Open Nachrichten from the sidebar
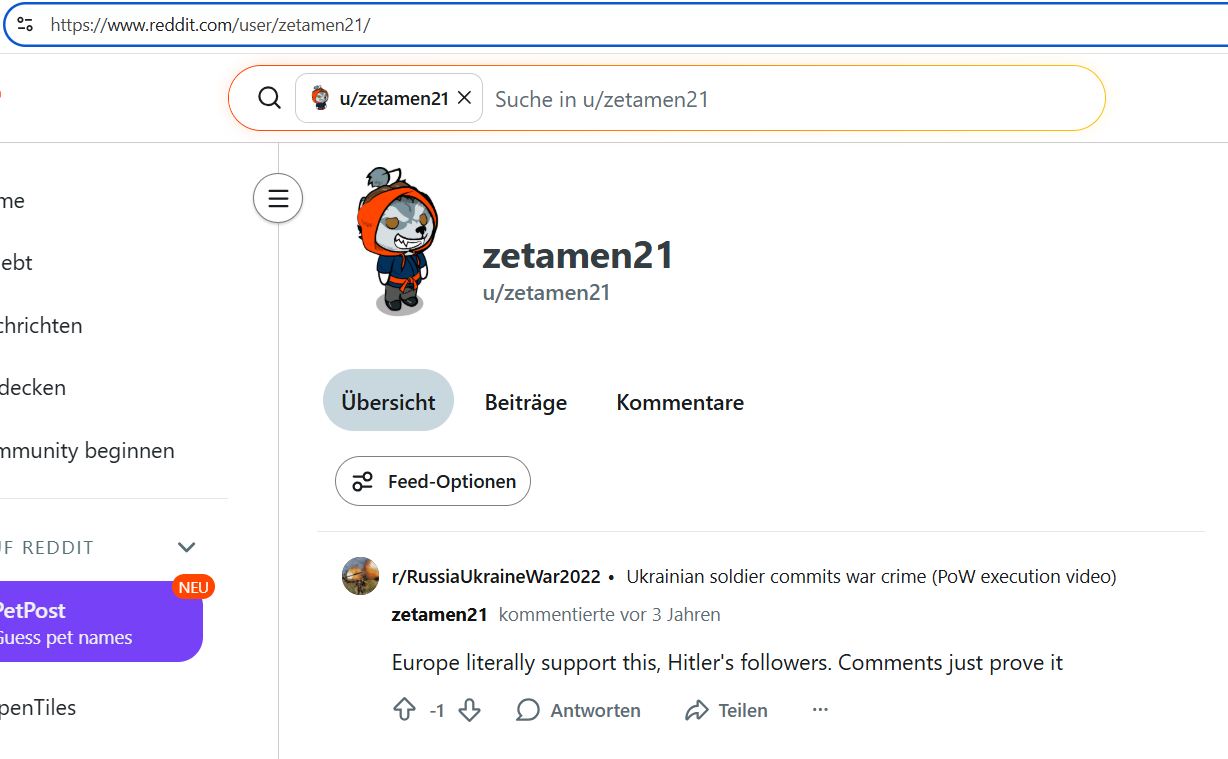1228x759 pixels. coord(41,325)
